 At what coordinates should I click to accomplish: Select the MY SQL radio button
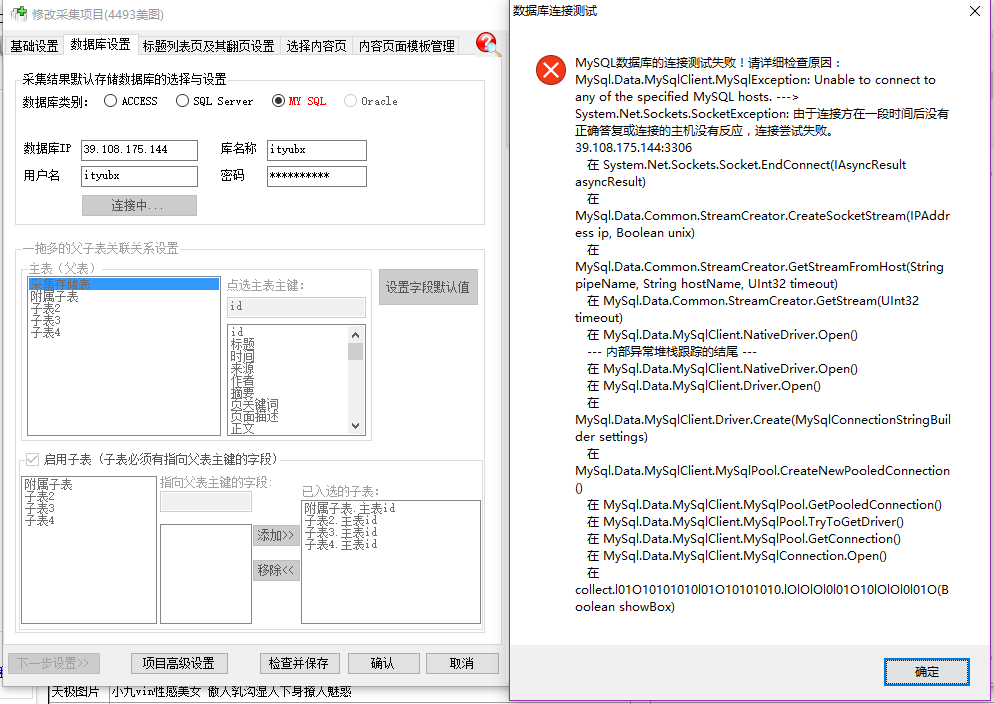(x=277, y=101)
